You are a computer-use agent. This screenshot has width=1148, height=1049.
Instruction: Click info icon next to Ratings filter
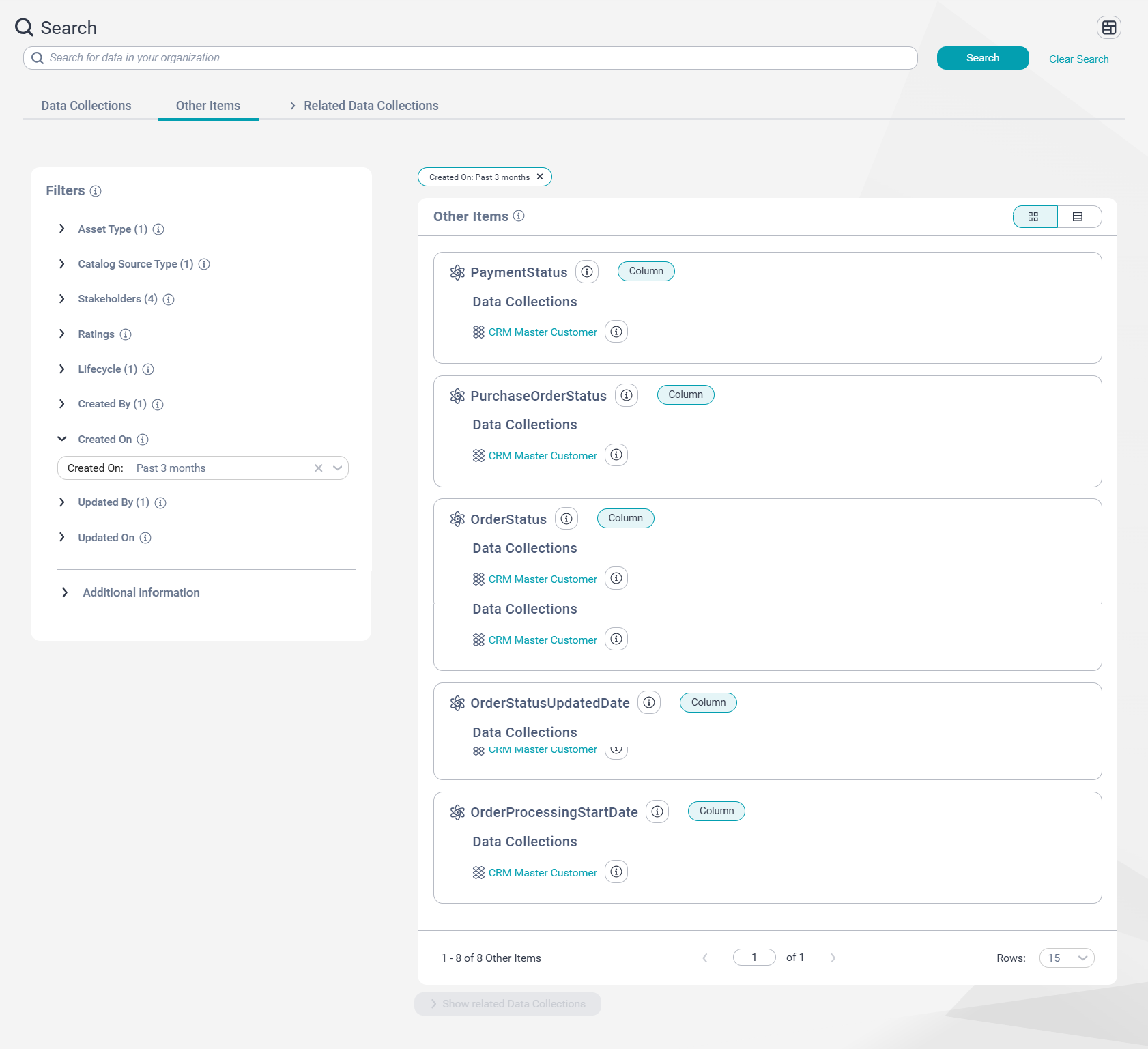[x=126, y=334]
